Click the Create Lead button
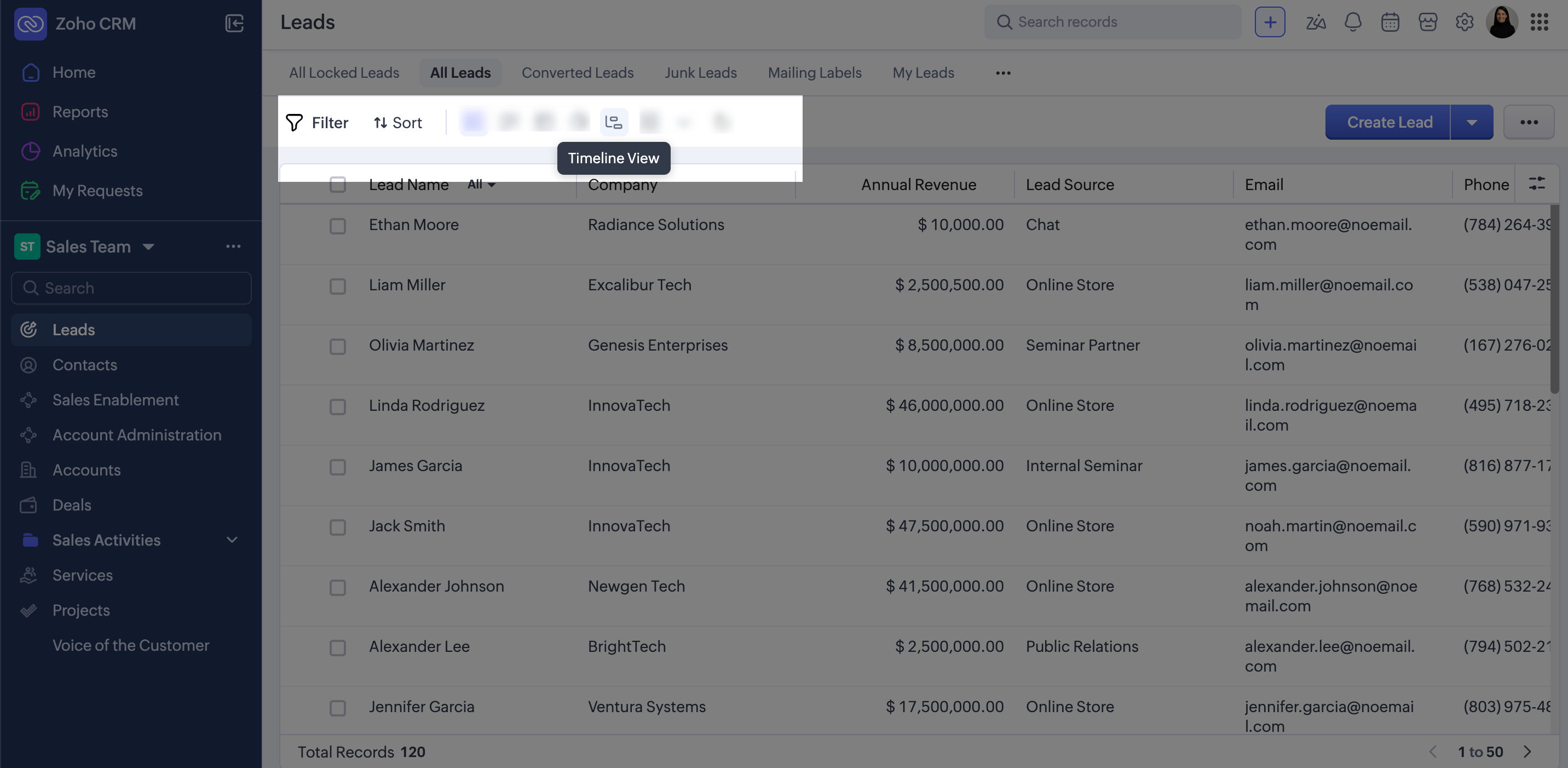 [1388, 122]
